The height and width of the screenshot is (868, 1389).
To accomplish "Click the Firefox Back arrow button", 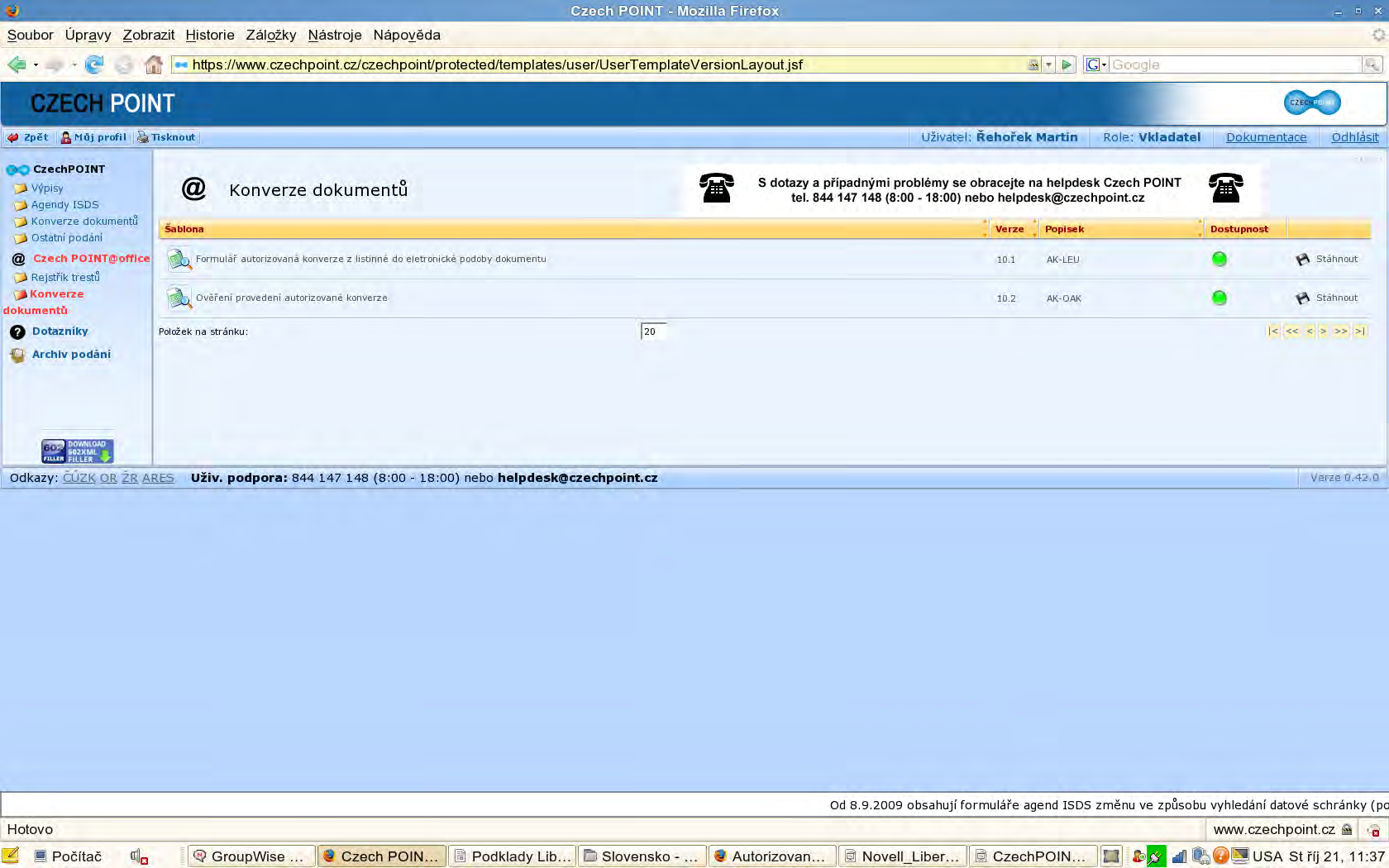I will coord(16,64).
